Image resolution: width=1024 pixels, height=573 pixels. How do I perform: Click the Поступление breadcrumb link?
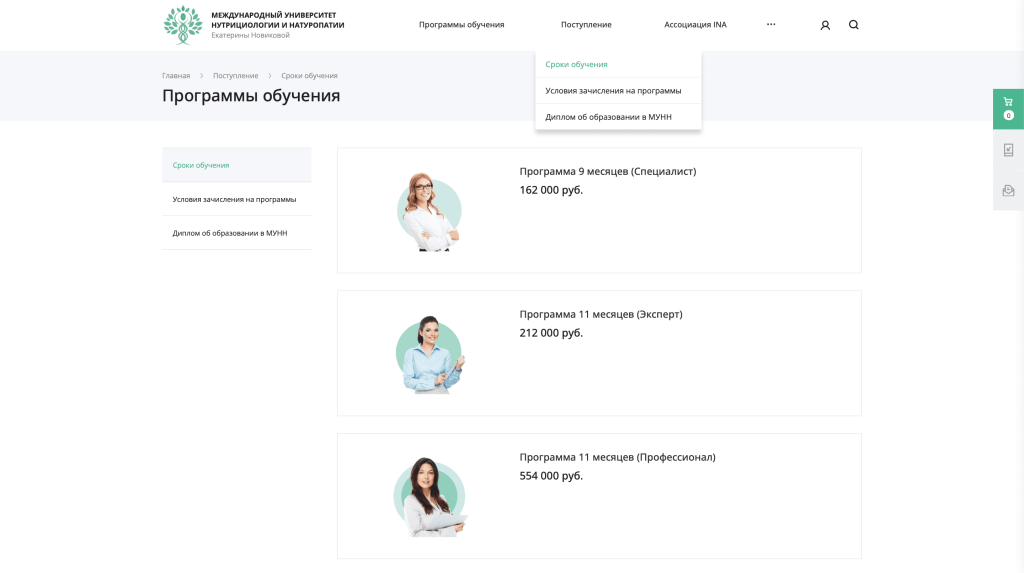click(x=235, y=76)
